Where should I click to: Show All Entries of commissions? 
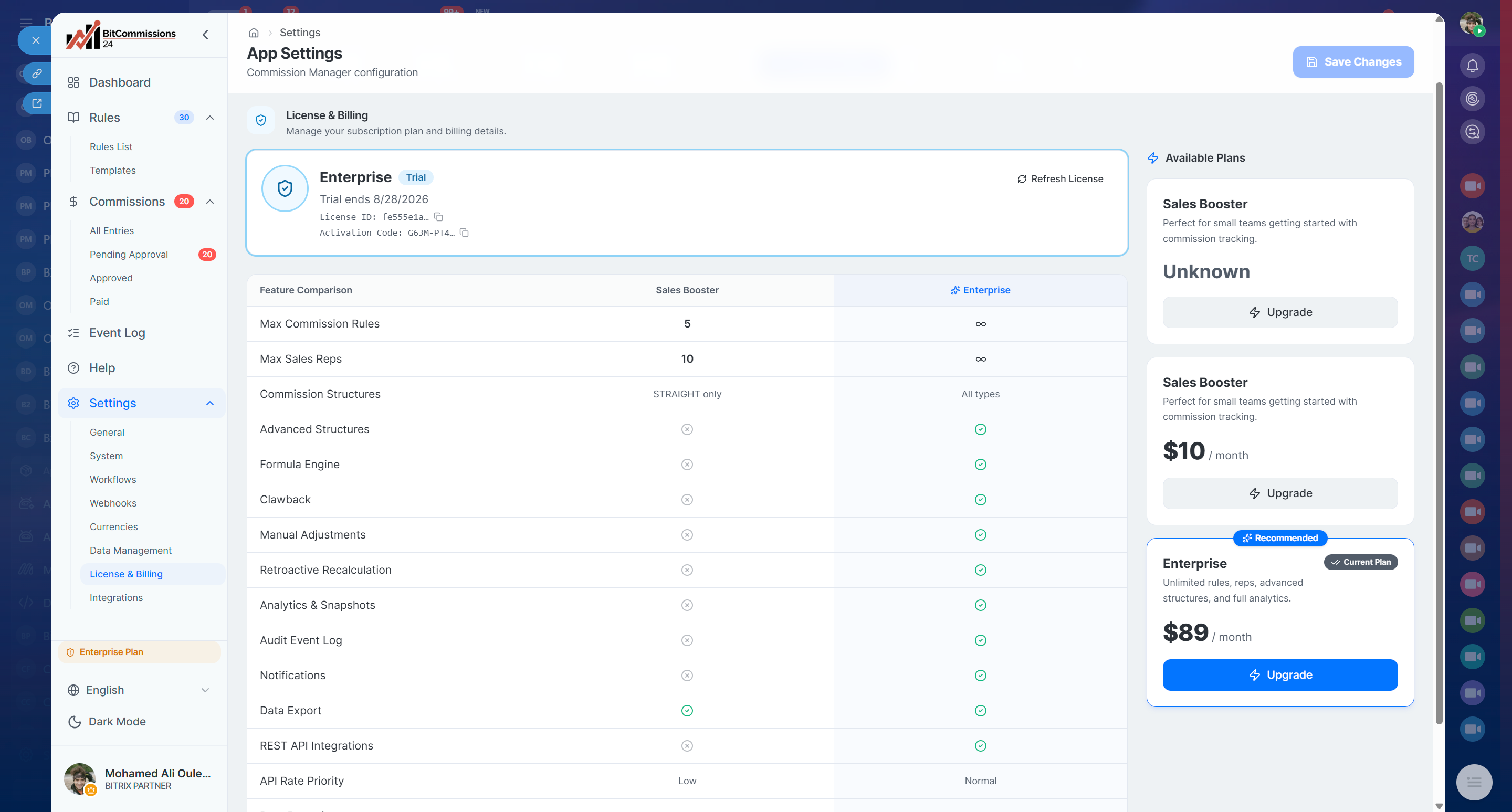click(x=111, y=230)
